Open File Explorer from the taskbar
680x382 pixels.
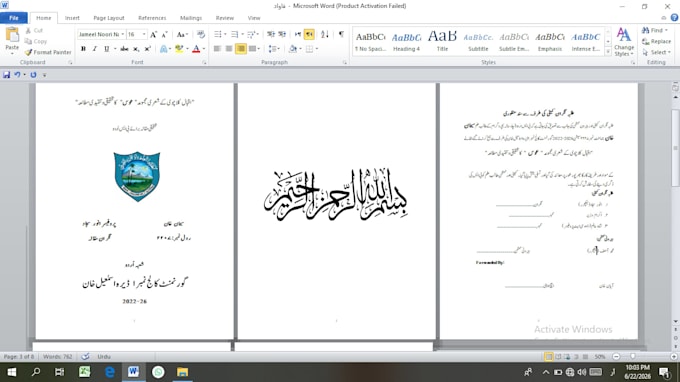coord(183,372)
